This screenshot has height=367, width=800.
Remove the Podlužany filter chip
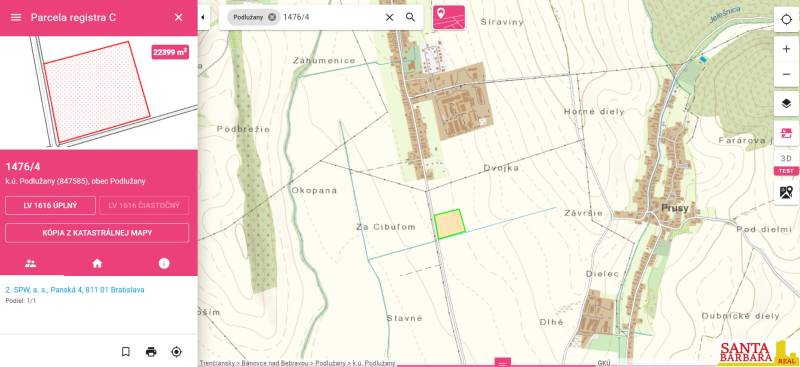[272, 17]
